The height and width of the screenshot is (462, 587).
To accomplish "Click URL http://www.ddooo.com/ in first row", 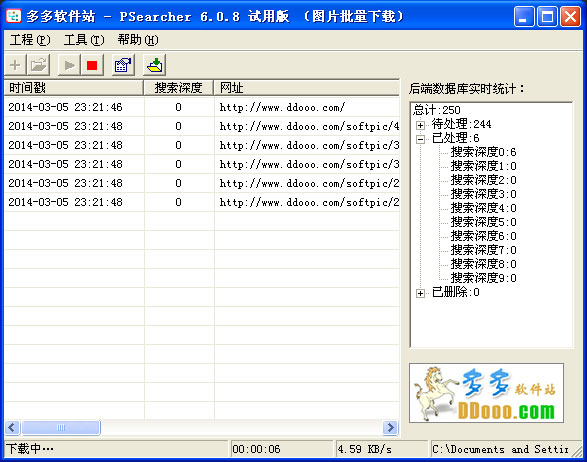I will pos(282,107).
